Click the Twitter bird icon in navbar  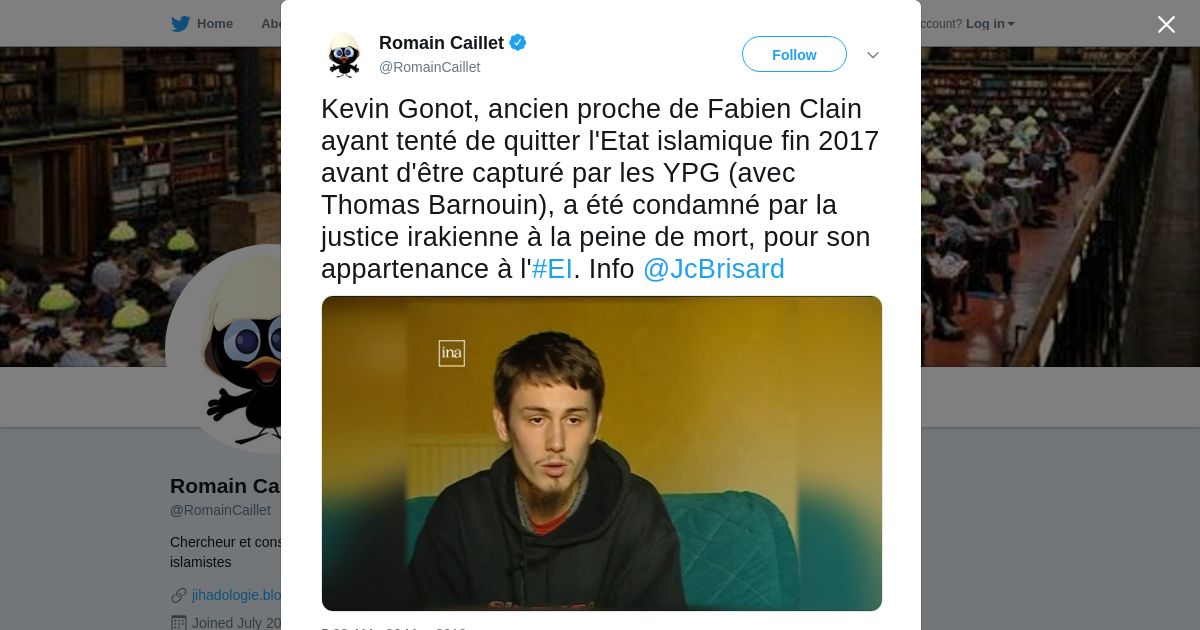(180, 24)
